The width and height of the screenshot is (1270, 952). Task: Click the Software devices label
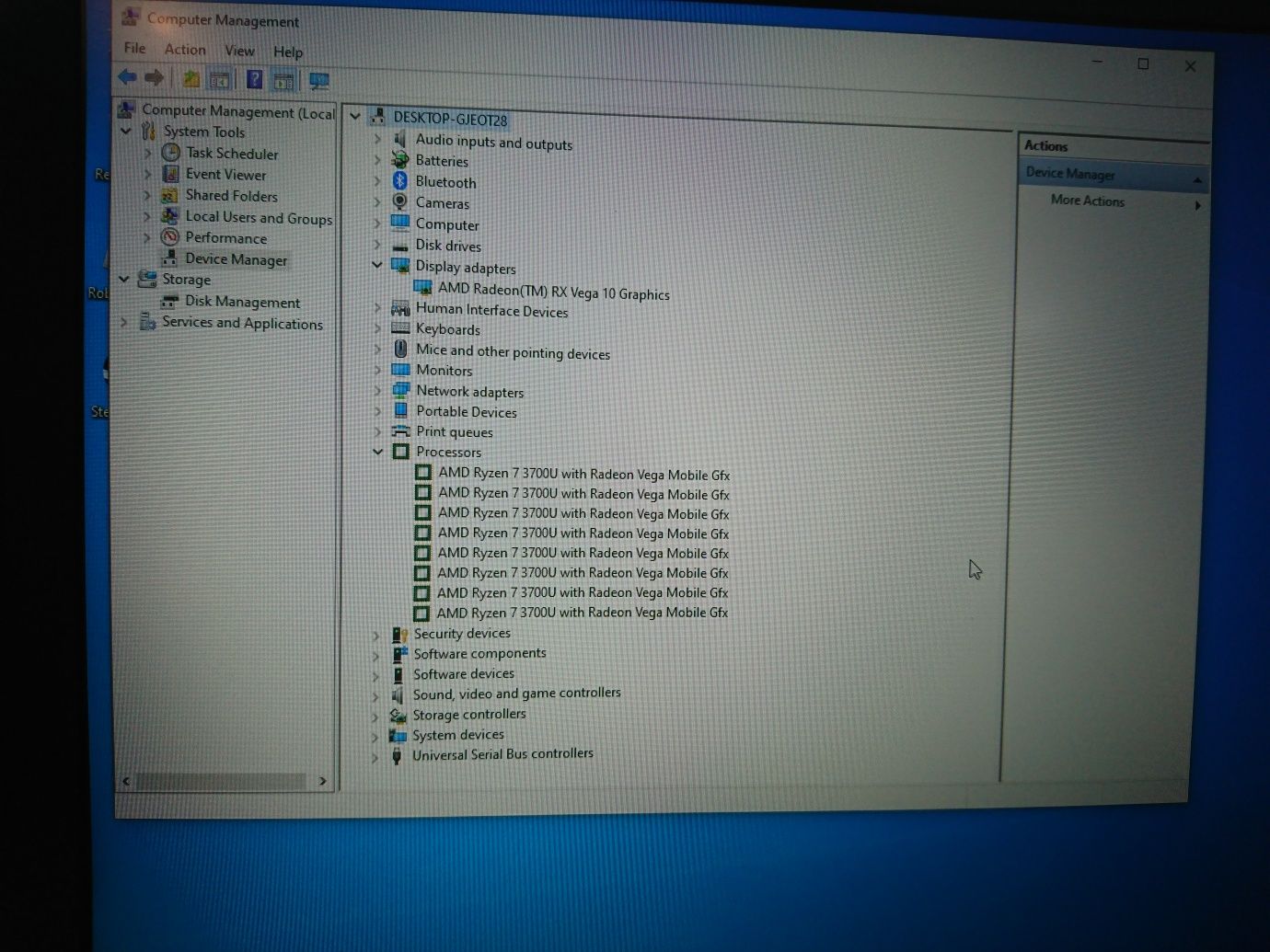[464, 674]
